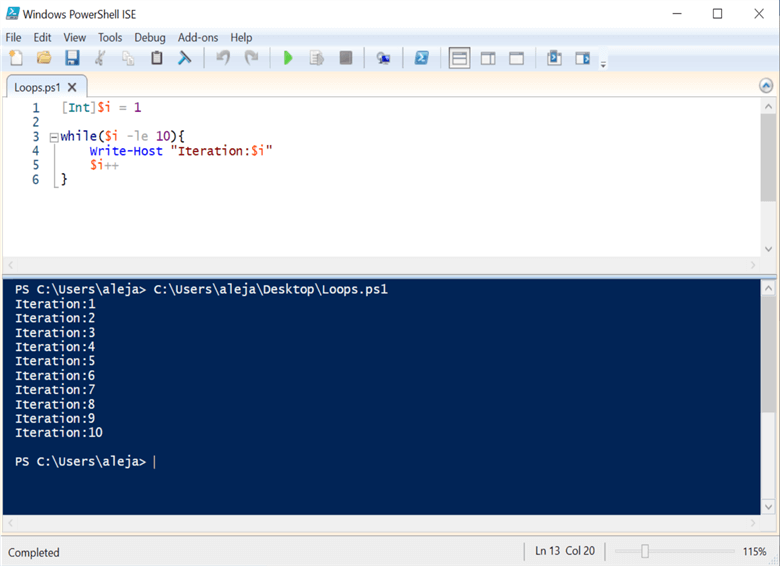Click console pane horizontal scroll left arrow
The height and width of the screenshot is (566, 780).
(10, 523)
